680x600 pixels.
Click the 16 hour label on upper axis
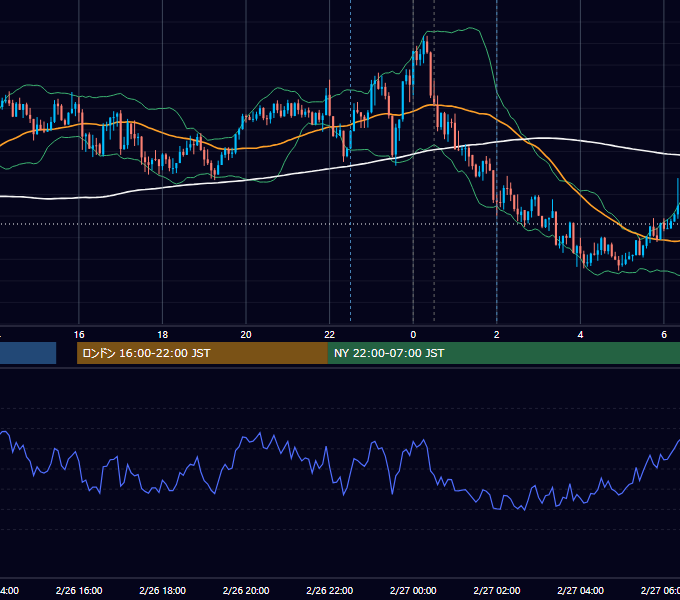coord(79,335)
